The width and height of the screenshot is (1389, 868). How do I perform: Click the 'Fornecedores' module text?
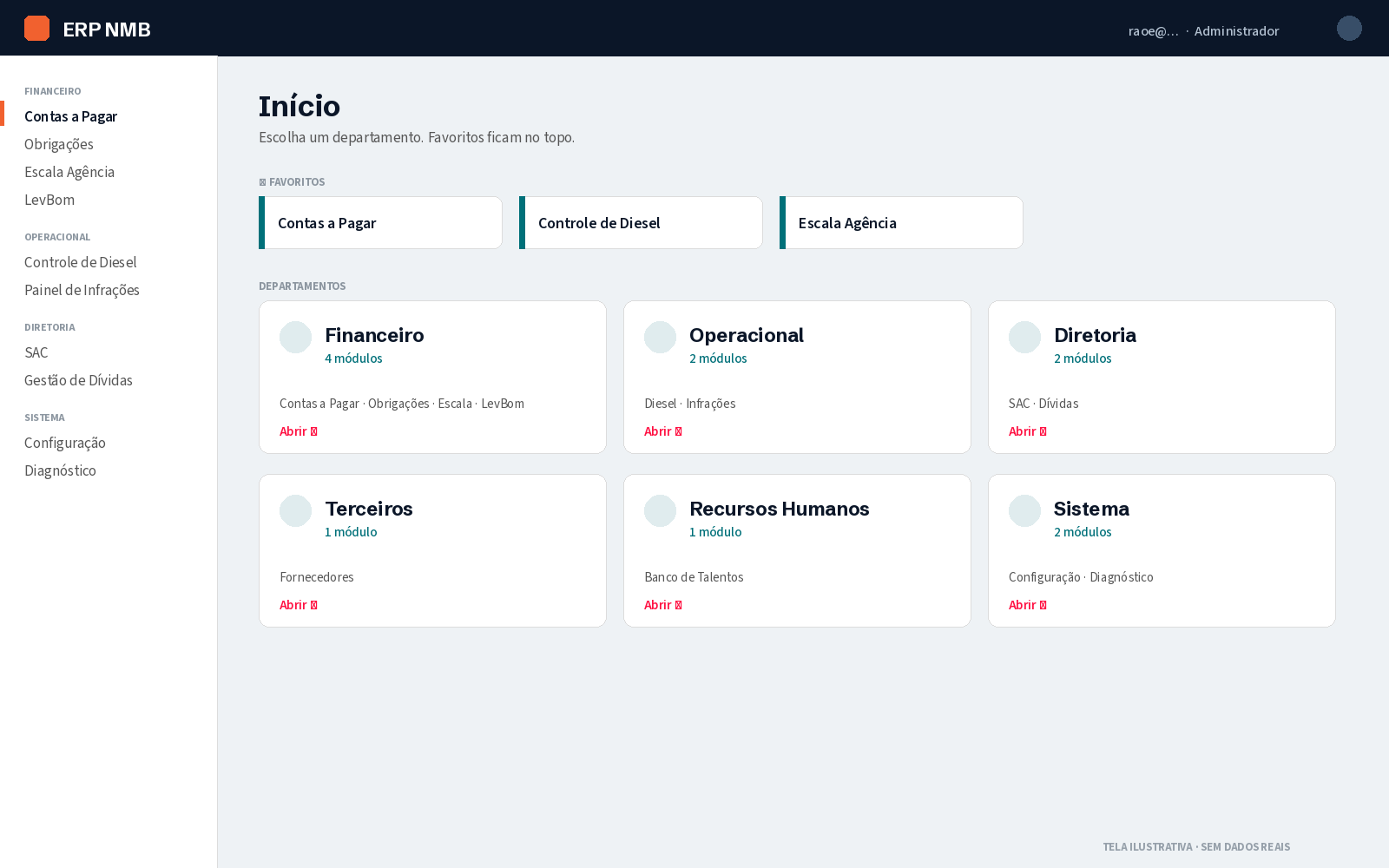click(317, 577)
